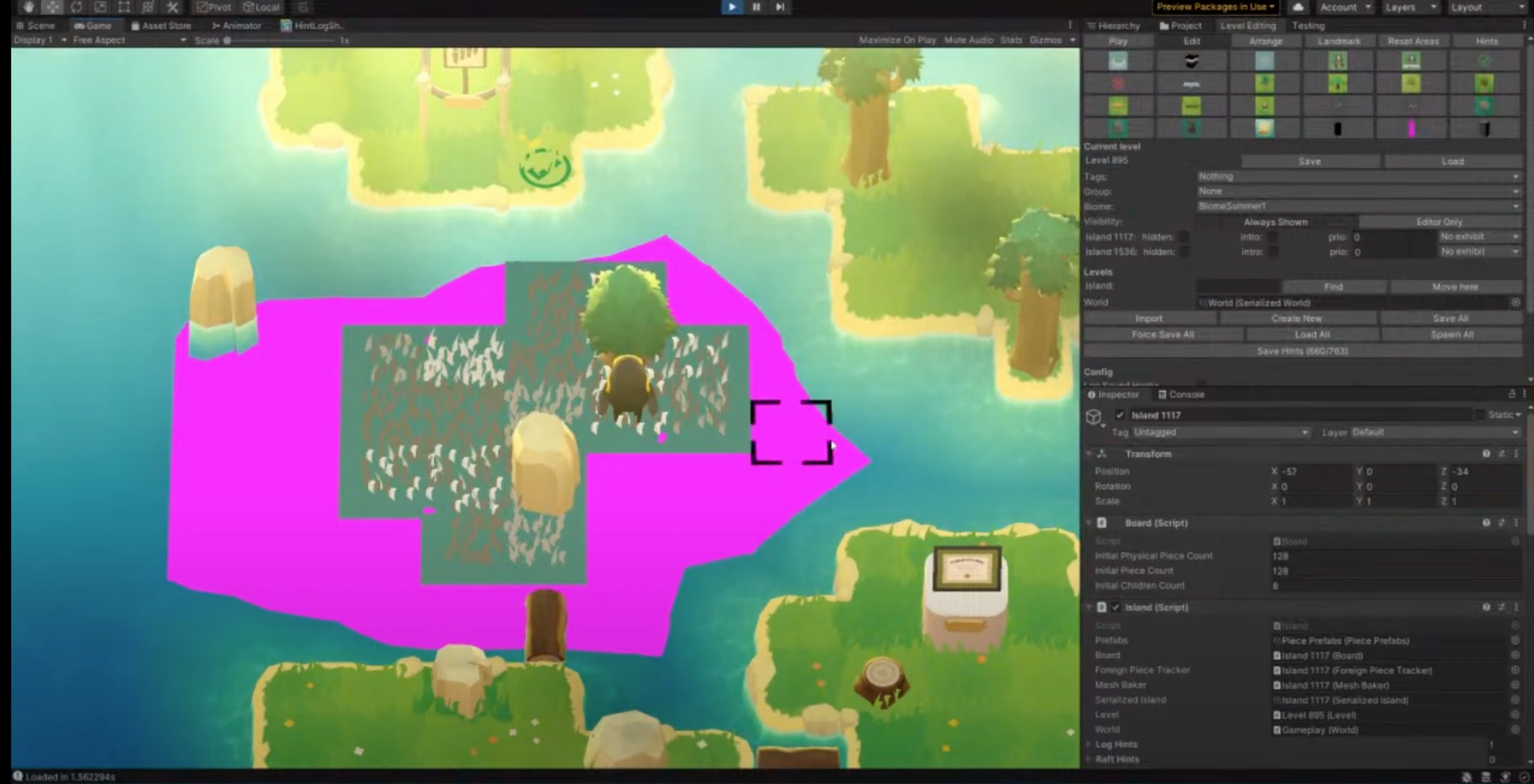
Task: Click the object picker for Prefabs field
Action: pos(1515,640)
